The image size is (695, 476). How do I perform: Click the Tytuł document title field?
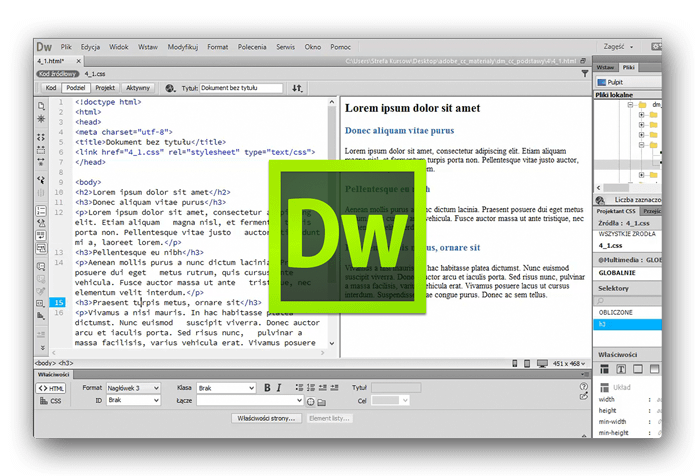tap(242, 88)
